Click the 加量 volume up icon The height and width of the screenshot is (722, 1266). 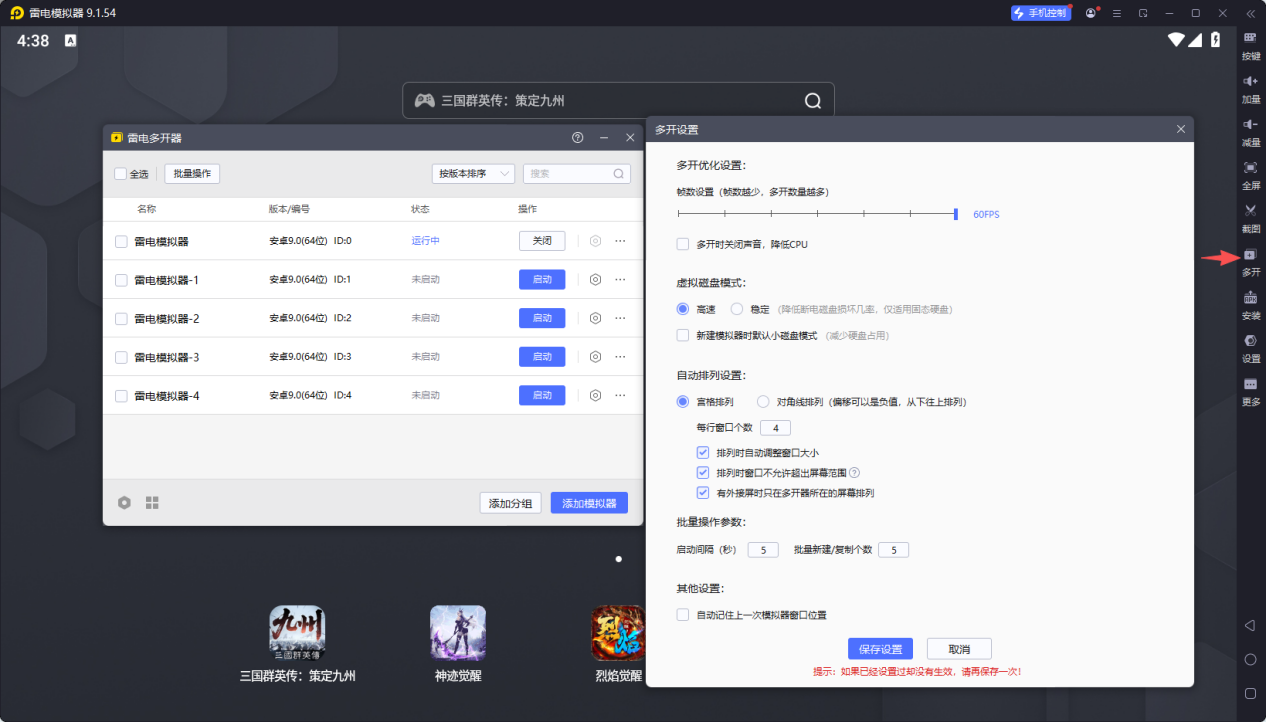tap(1250, 82)
